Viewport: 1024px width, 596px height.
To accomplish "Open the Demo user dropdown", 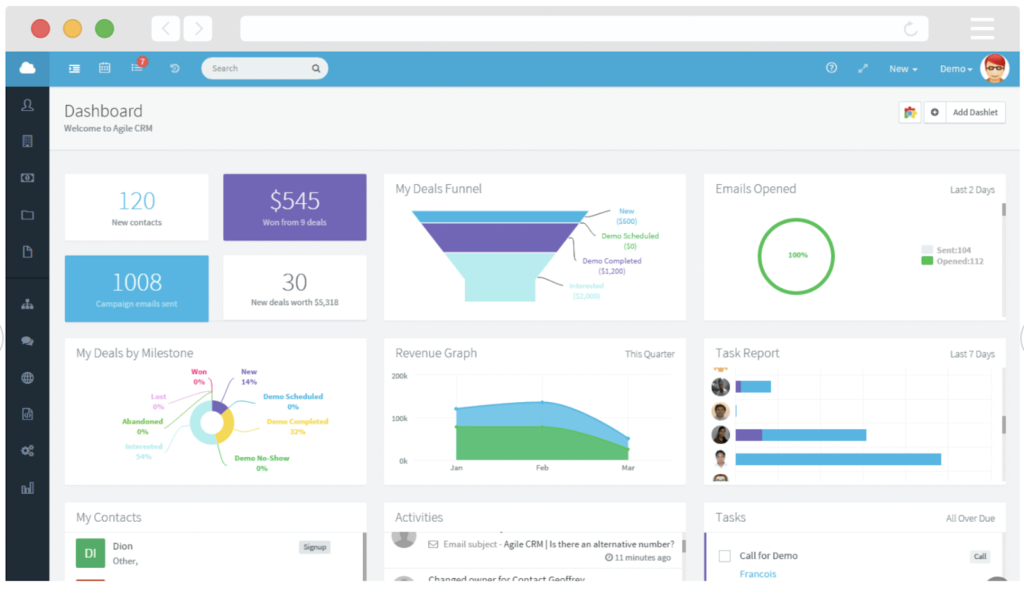I will click(957, 68).
